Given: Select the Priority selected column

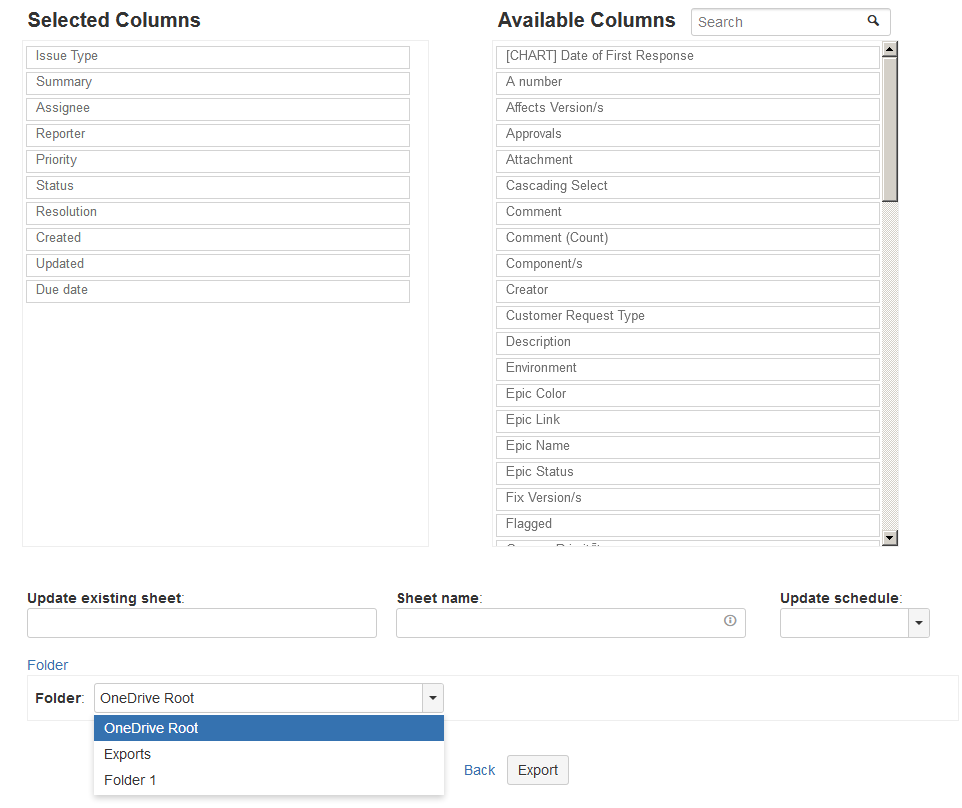Looking at the screenshot, I should pos(217,160).
